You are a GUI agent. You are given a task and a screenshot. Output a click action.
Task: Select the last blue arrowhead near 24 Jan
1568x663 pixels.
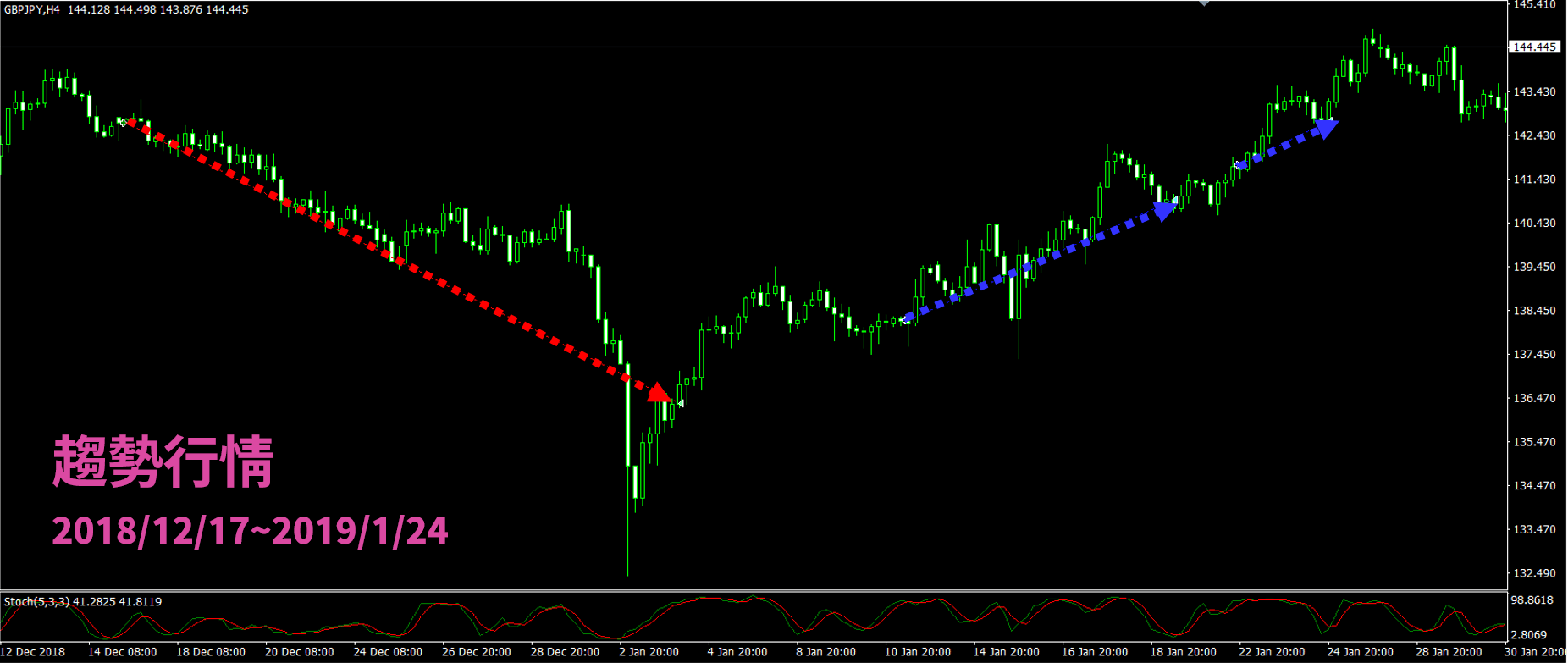click(1326, 128)
